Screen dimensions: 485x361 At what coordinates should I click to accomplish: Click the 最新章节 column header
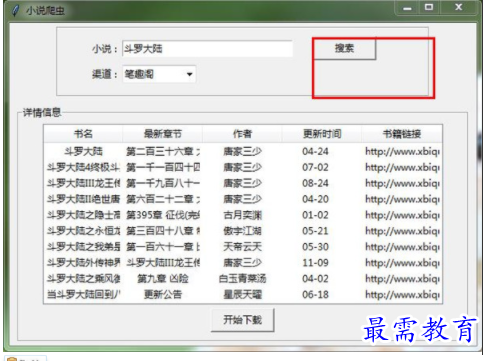pyautogui.click(x=163, y=134)
